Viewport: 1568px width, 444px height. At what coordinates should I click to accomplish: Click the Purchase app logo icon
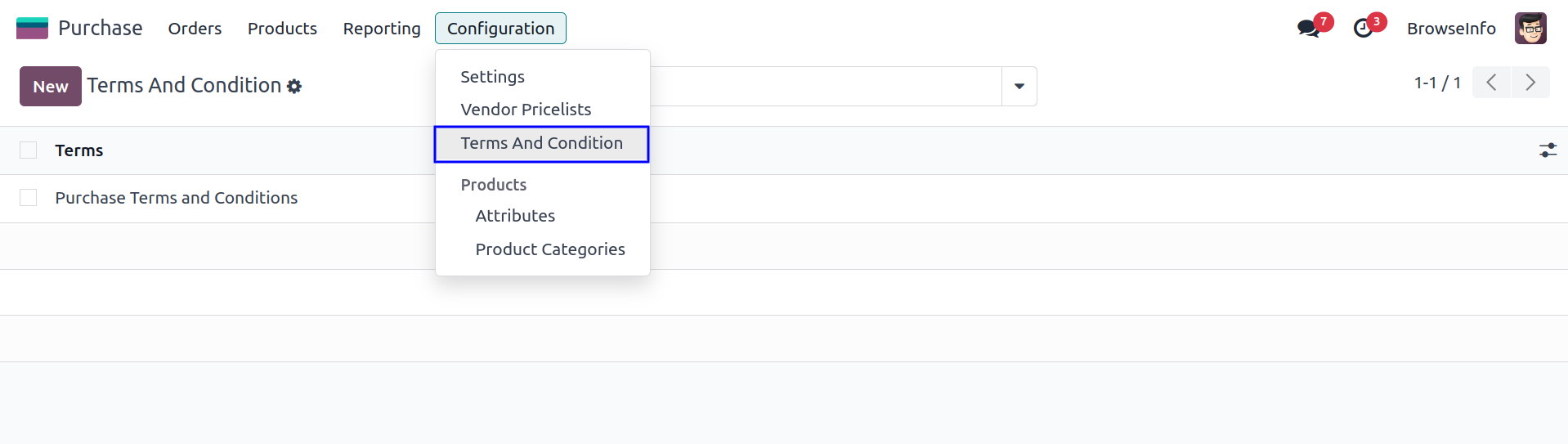[32, 29]
